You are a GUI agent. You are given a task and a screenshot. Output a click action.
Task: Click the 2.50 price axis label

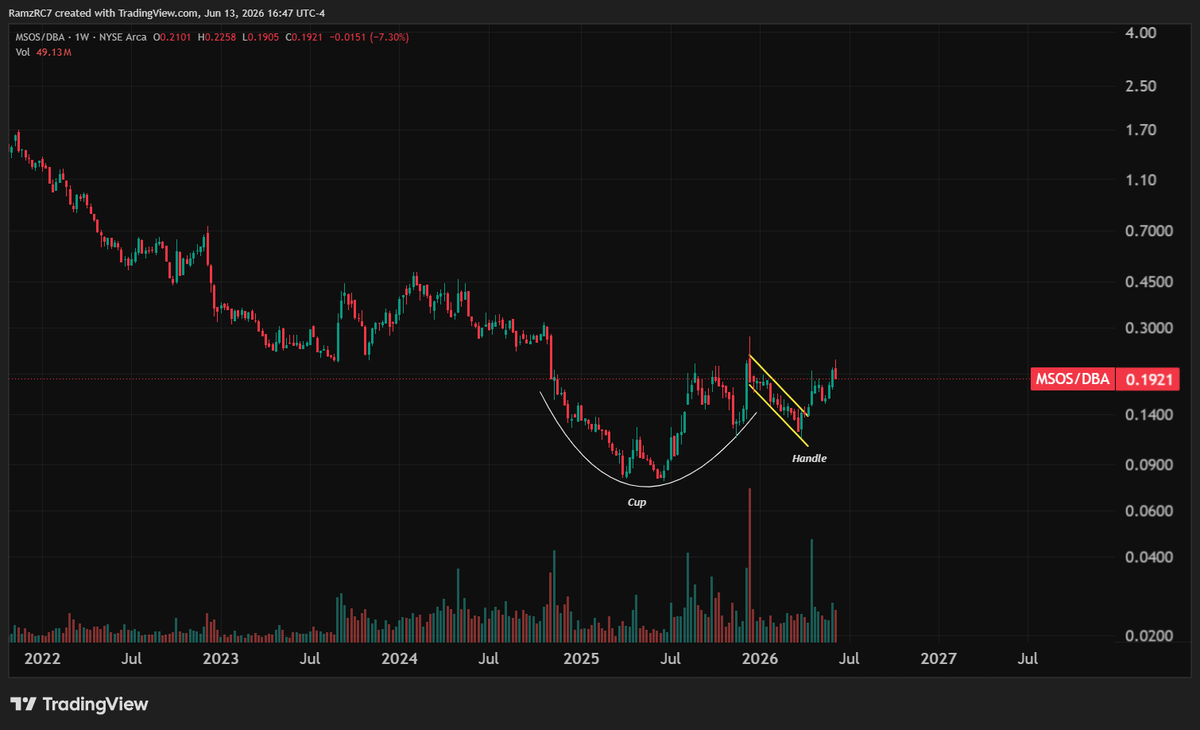(x=1141, y=86)
